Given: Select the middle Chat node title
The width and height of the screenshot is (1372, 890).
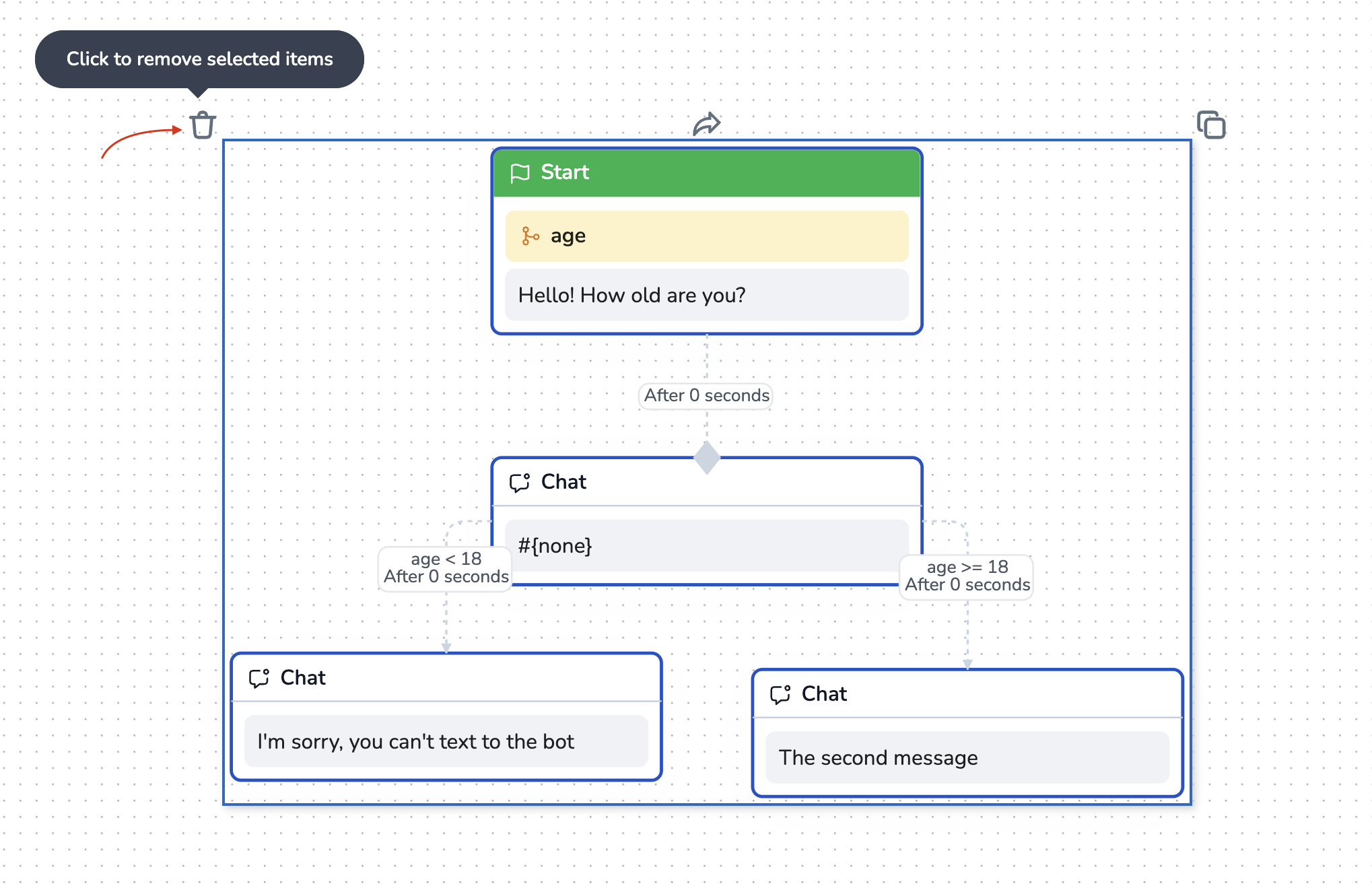Looking at the screenshot, I should 564,482.
